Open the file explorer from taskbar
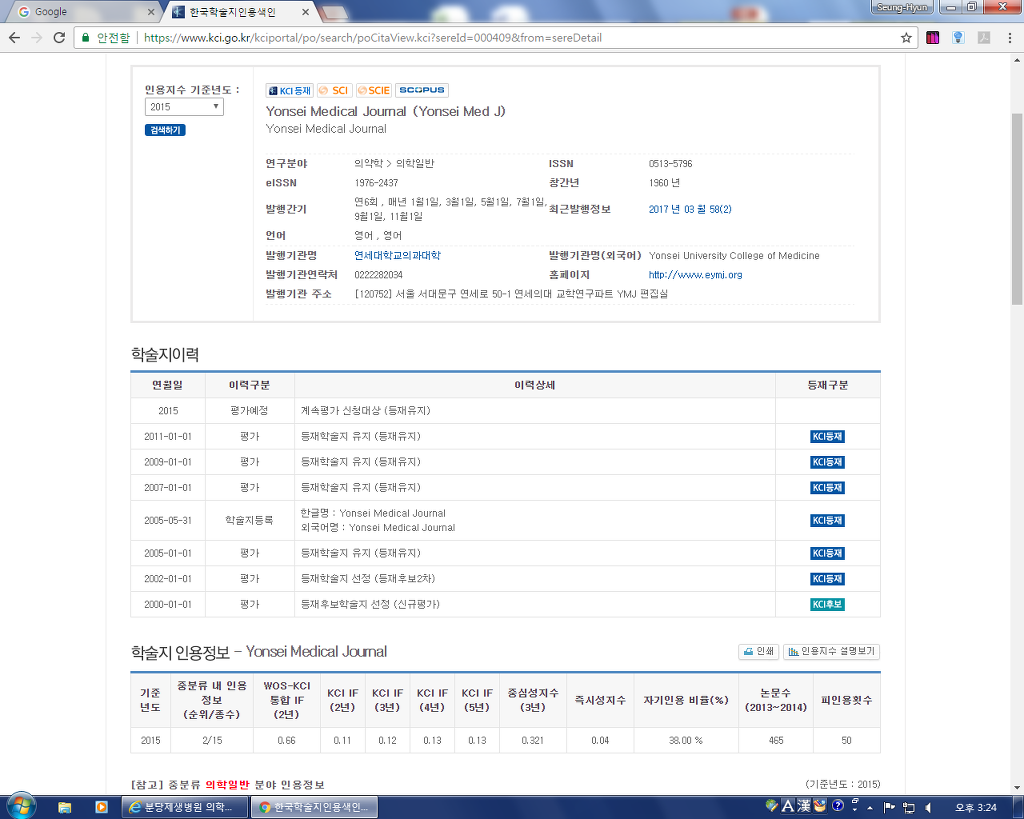 tap(64, 807)
